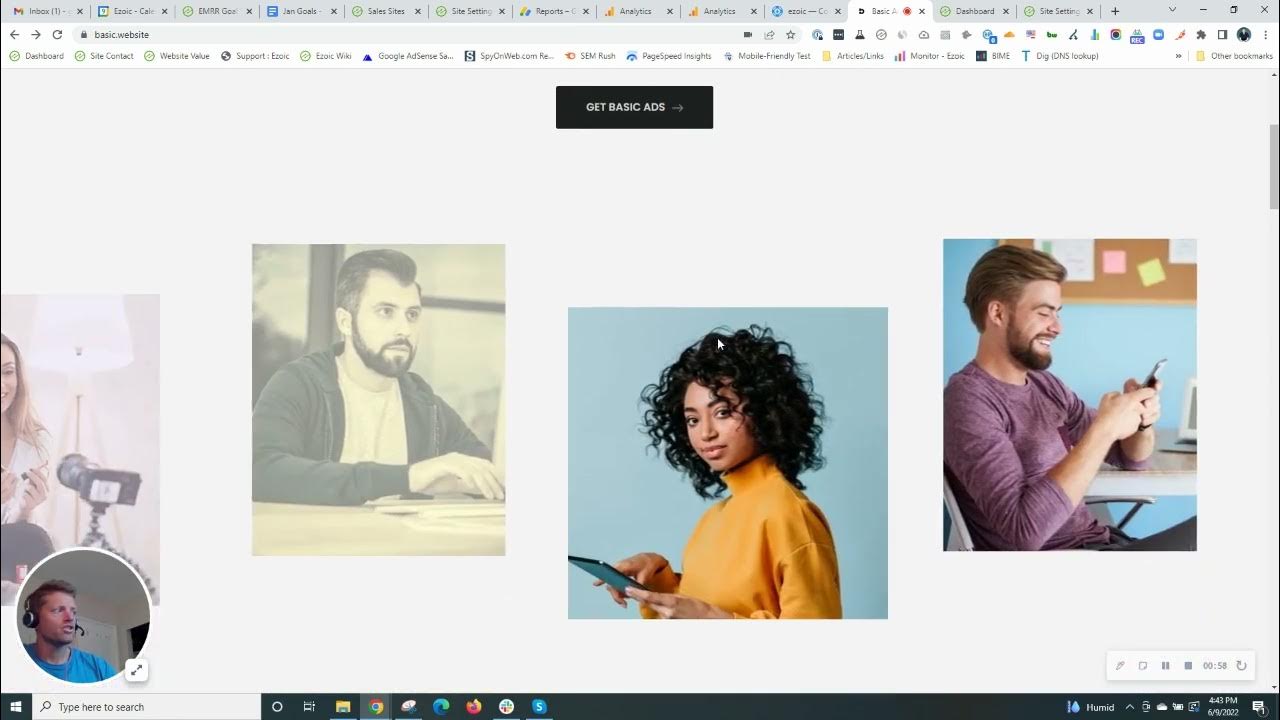
Task: Switch to the Sales Sites tab
Action: coord(385,11)
